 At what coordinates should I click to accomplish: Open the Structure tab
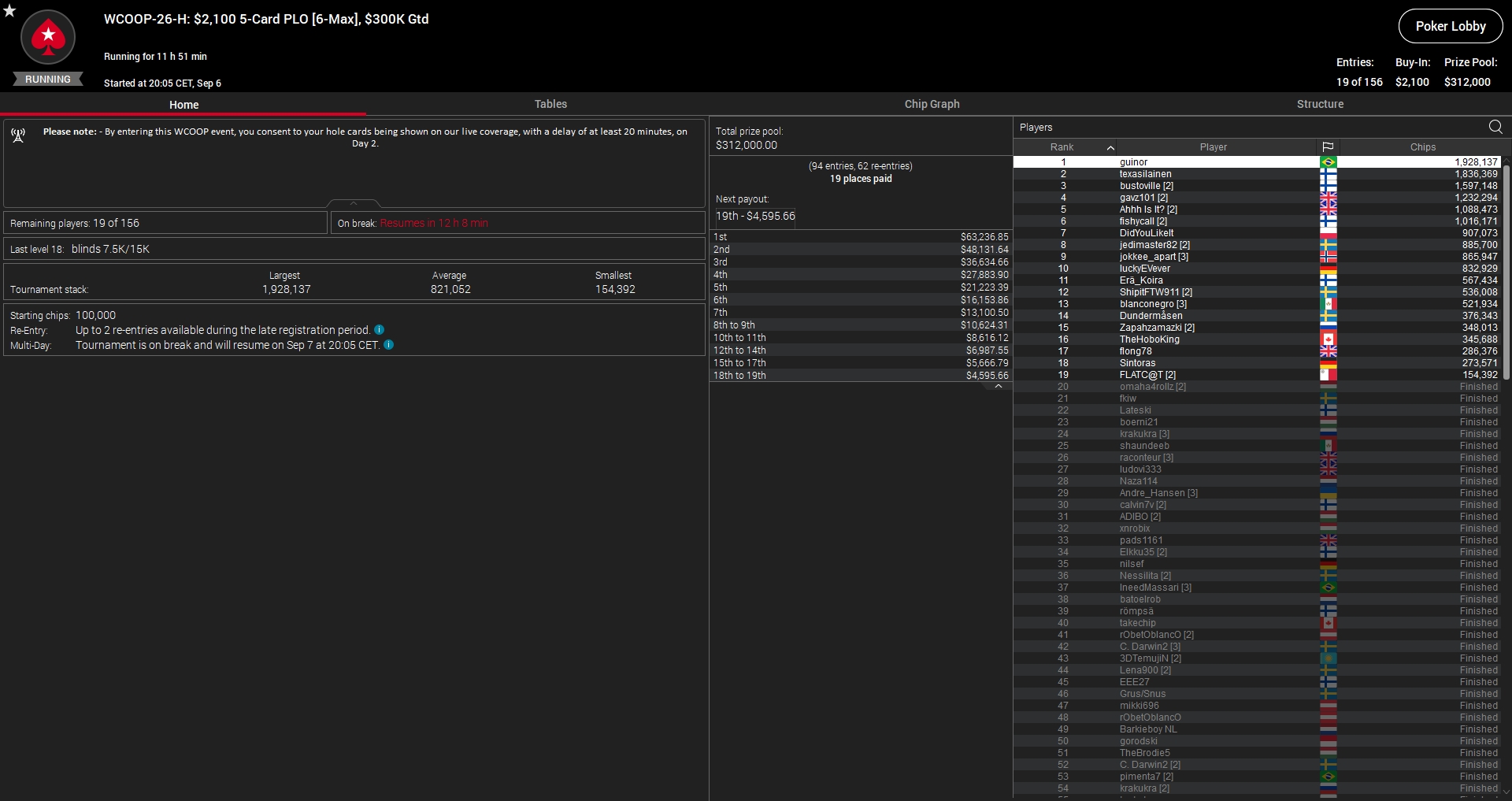tap(1320, 104)
